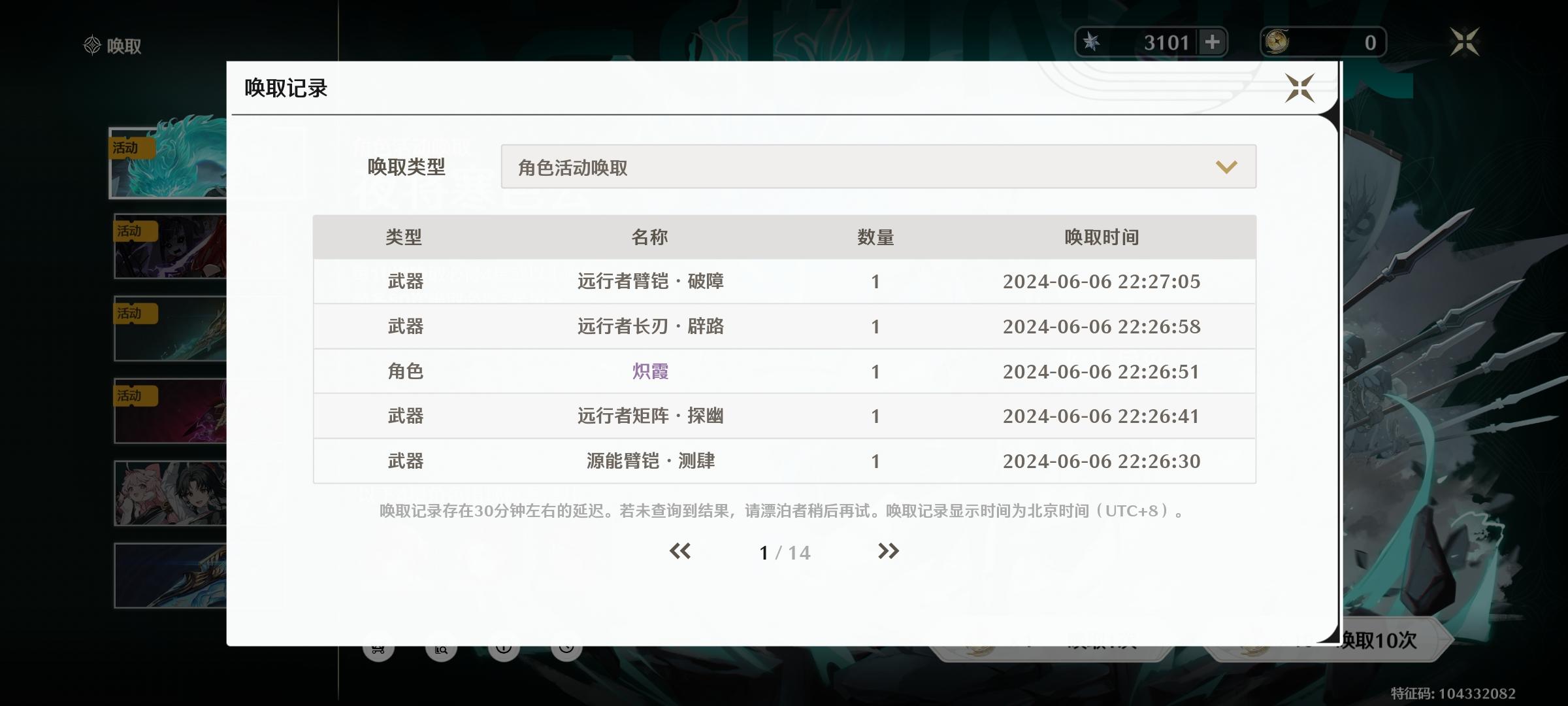Select the bottom banner with blue blade
This screenshot has height=706, width=1568.
(x=170, y=576)
